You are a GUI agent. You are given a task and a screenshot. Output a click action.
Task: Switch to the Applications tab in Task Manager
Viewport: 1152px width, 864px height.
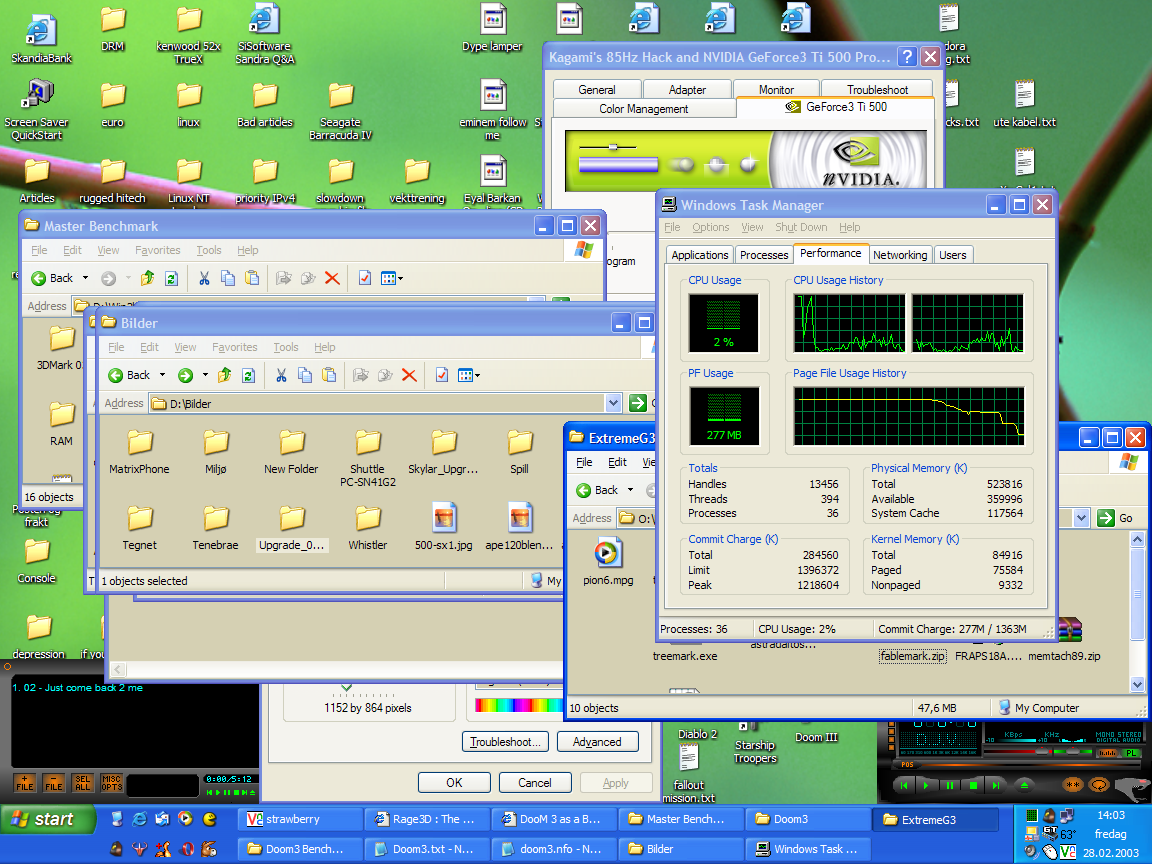point(699,255)
